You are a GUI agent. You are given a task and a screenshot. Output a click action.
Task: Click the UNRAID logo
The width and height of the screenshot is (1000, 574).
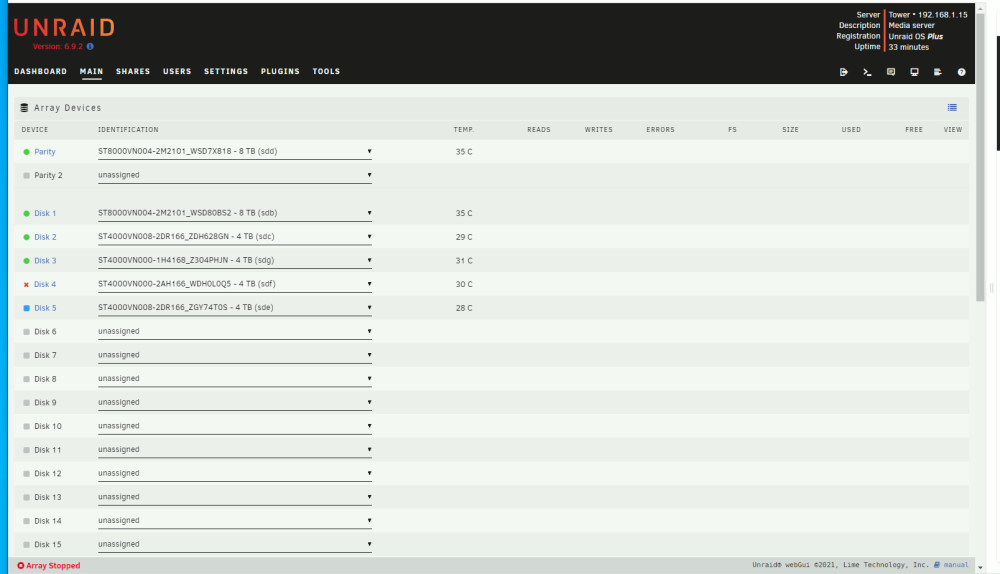[x=64, y=27]
